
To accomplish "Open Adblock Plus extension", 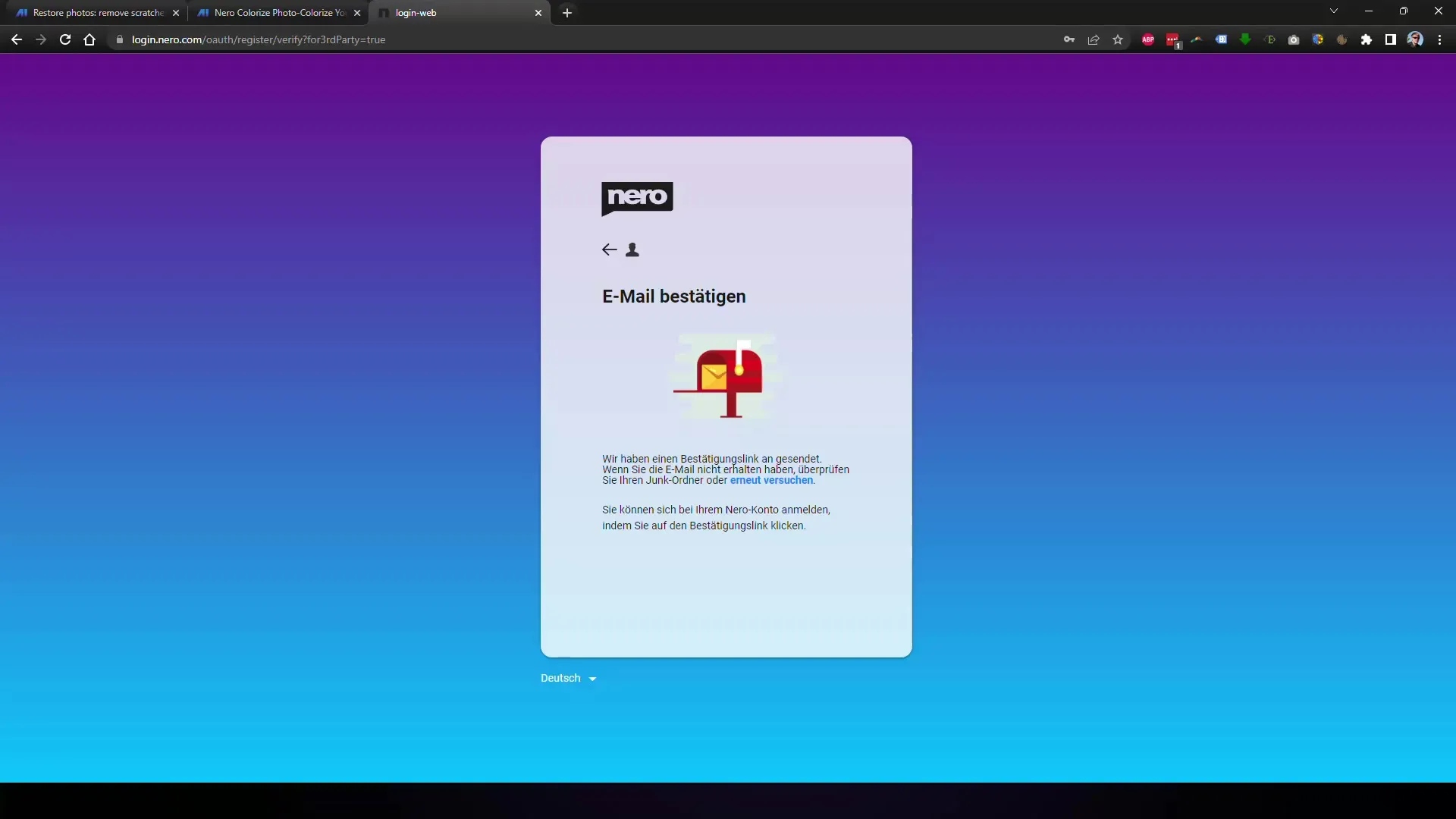I will click(1148, 39).
